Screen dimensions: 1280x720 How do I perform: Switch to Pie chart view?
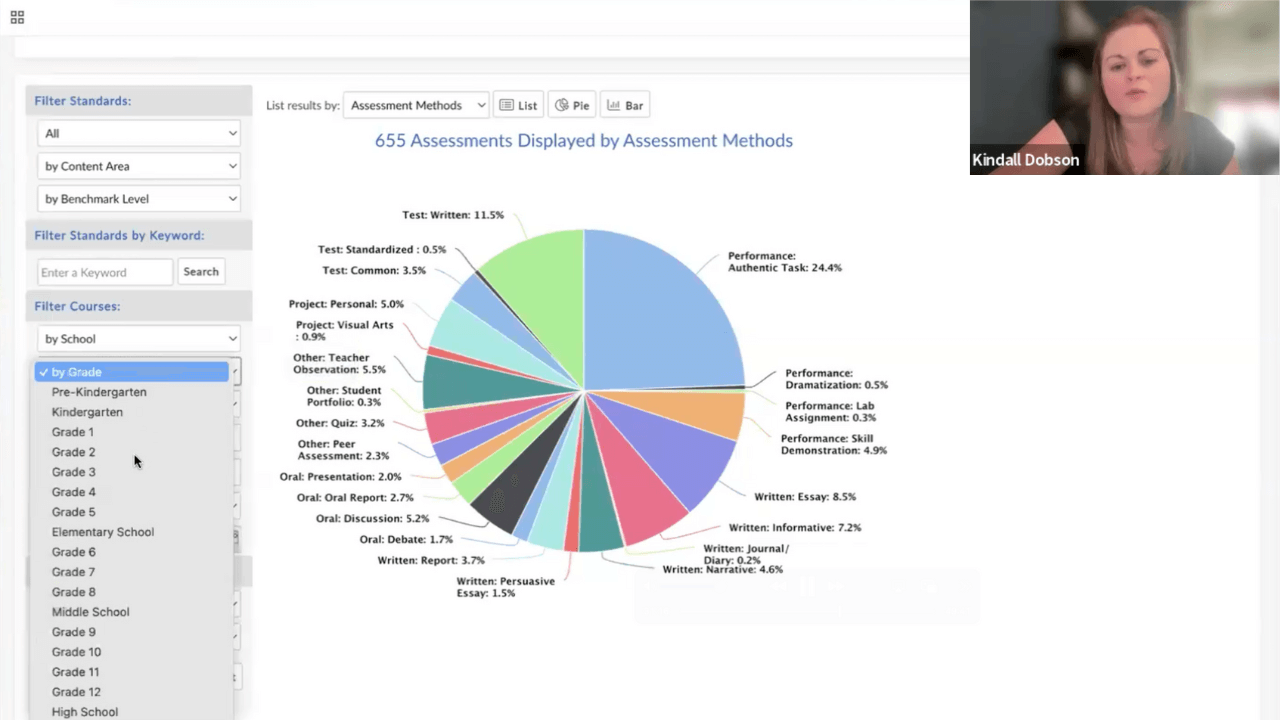tap(572, 105)
